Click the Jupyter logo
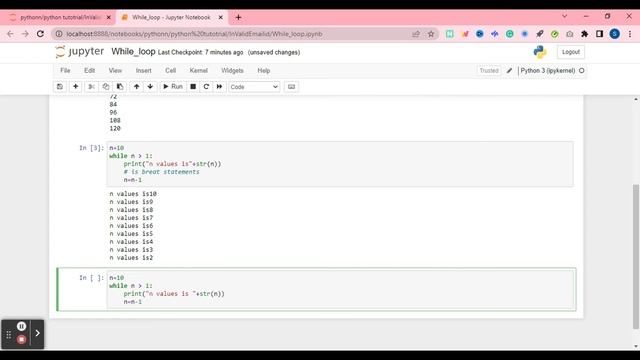Image resolution: width=640 pixels, height=360 pixels. click(80, 52)
